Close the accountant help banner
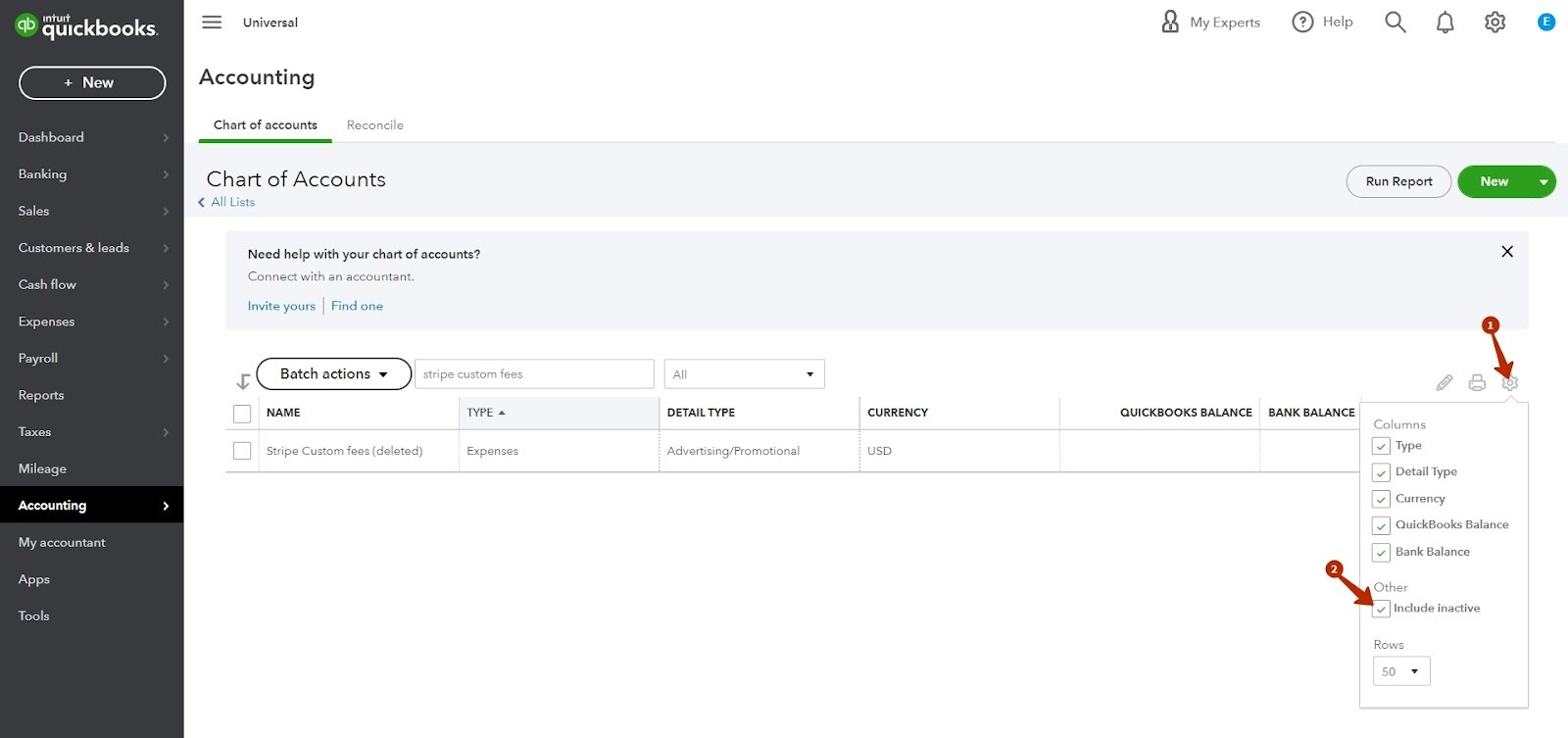Viewport: 1568px width, 738px height. (x=1507, y=252)
